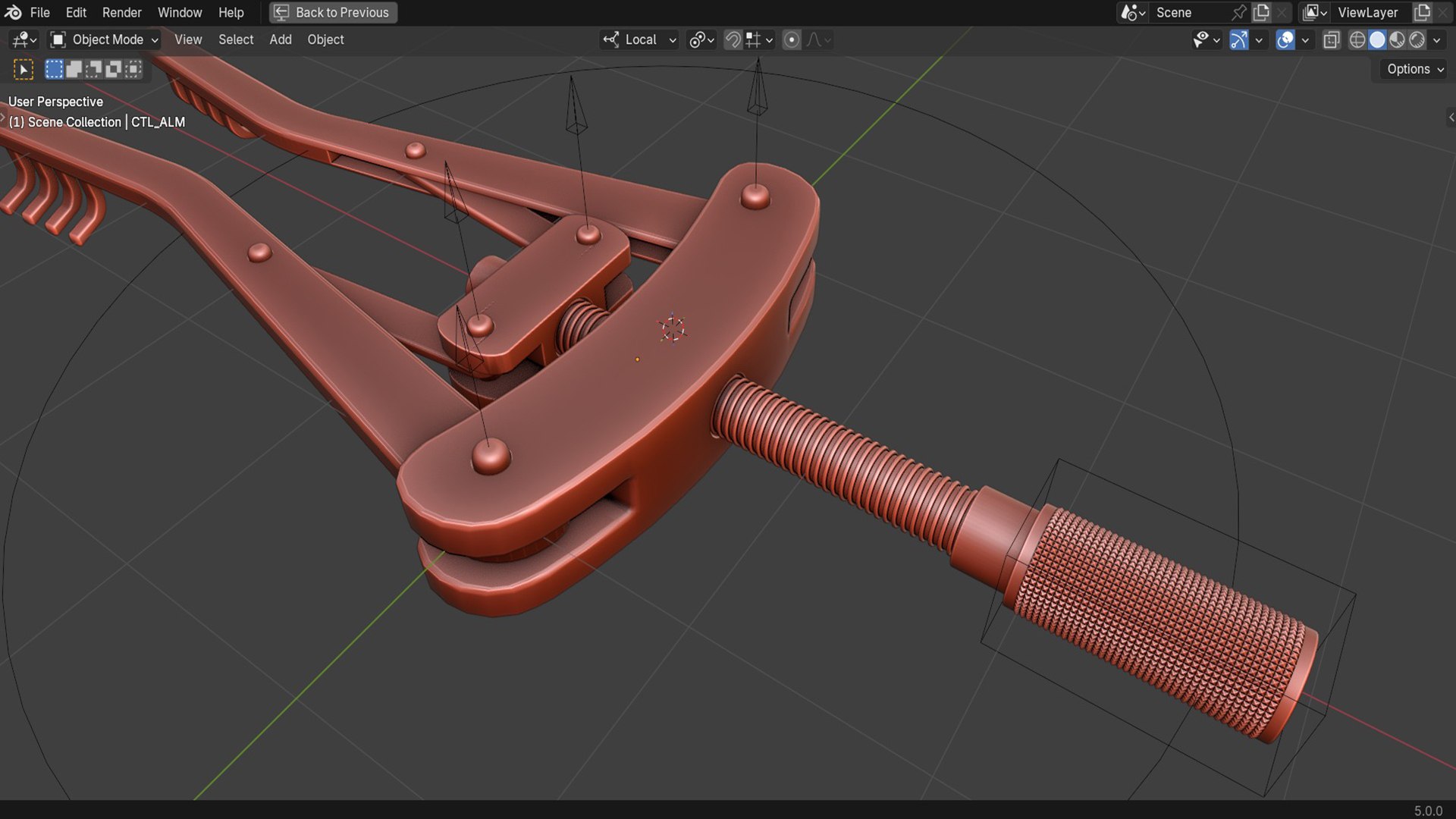
Task: Open the editor type dropdown
Action: tap(24, 39)
